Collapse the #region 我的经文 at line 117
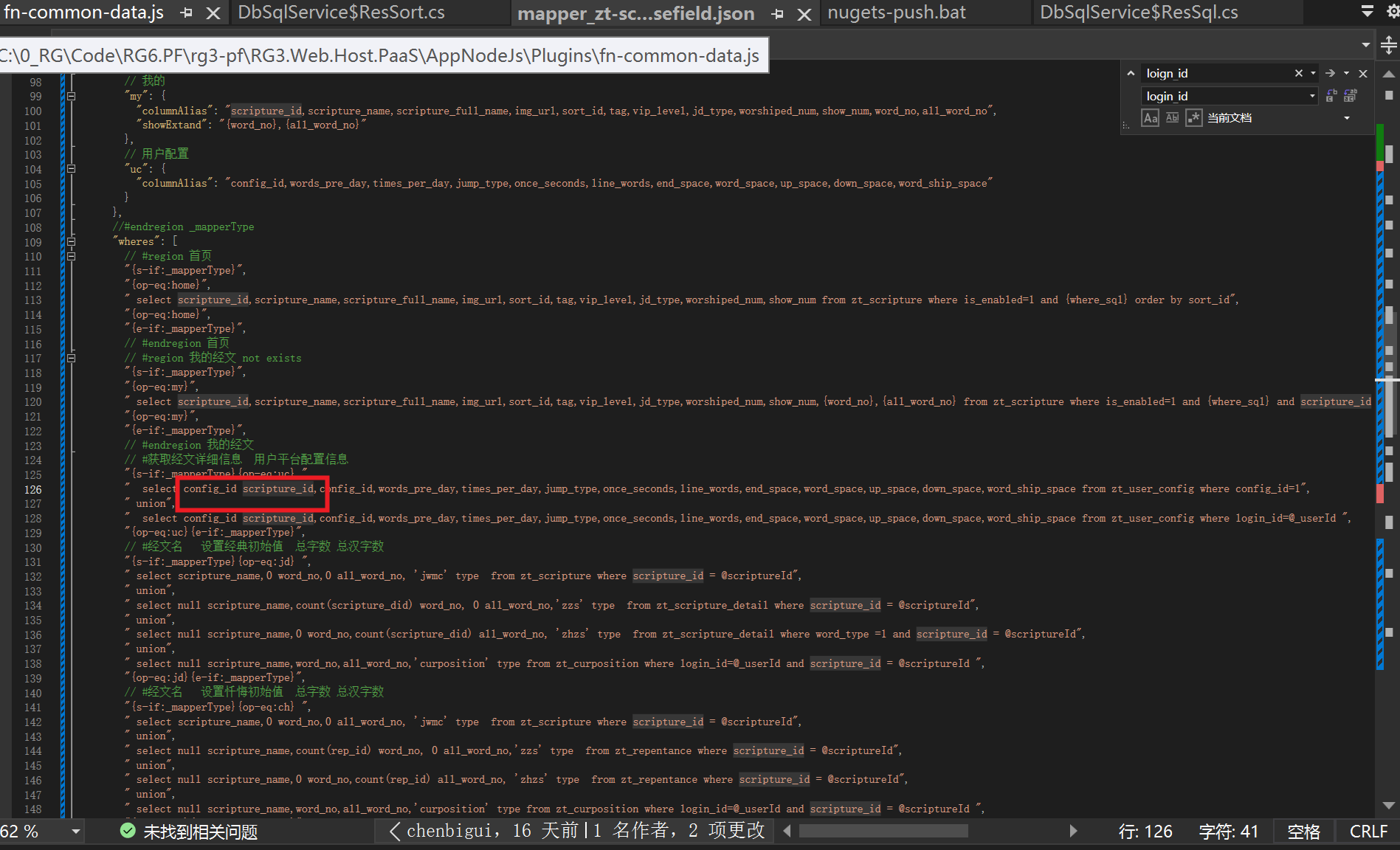Viewport: 1400px width, 850px height. tap(71, 358)
